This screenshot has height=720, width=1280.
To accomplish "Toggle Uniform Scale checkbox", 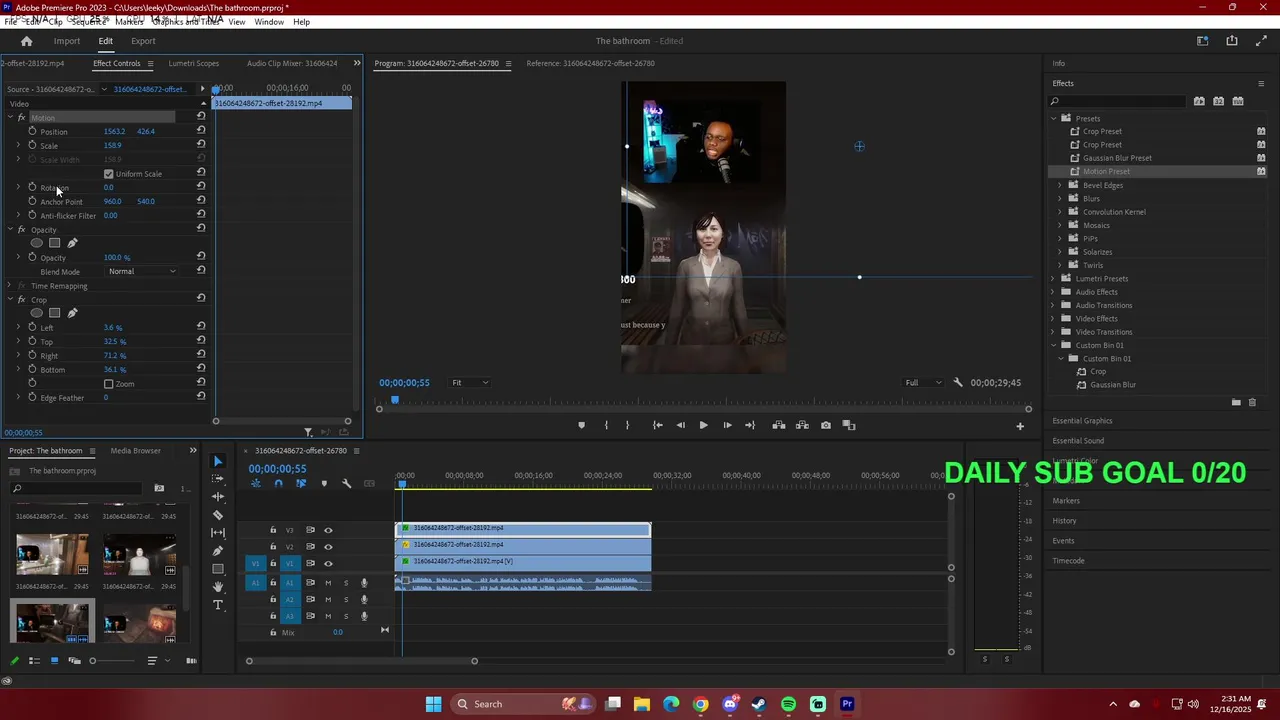I will [x=109, y=174].
